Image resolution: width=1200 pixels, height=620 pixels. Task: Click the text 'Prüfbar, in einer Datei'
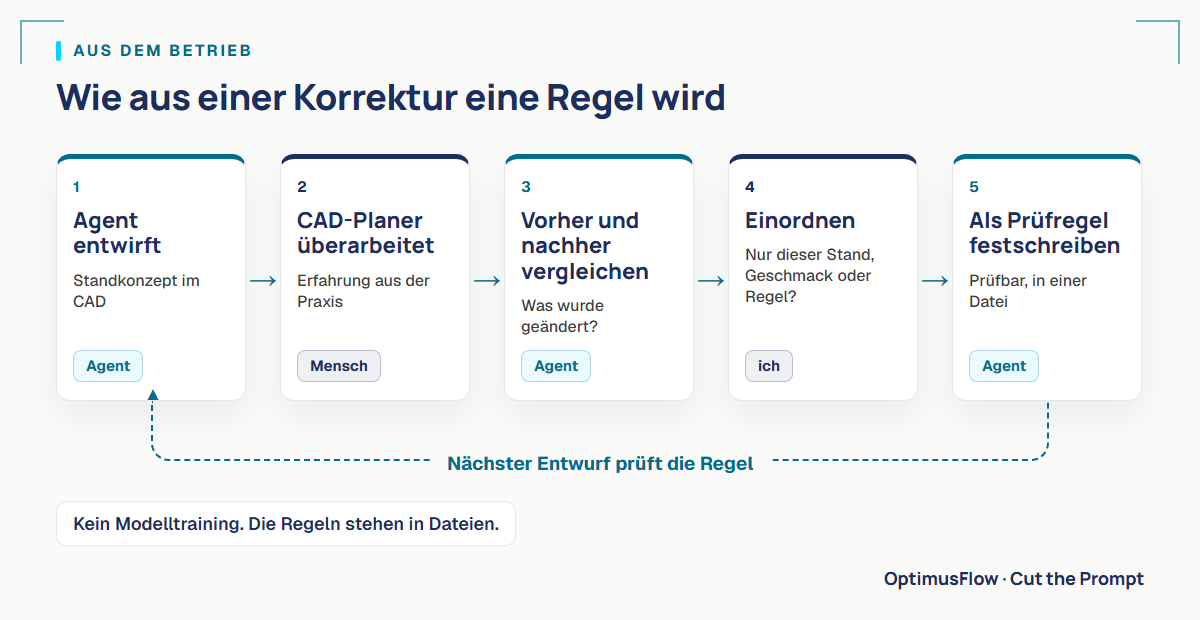[x=1028, y=291]
